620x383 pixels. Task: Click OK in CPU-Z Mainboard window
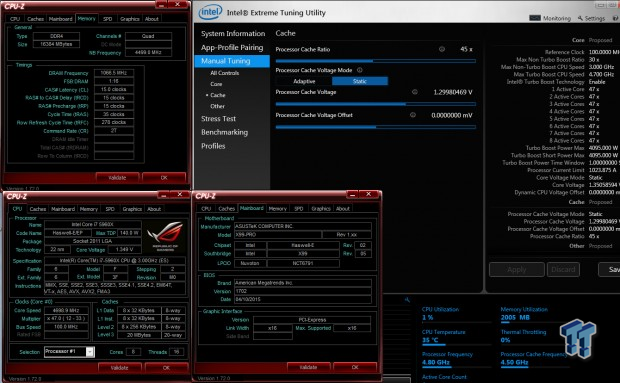pyautogui.click(x=355, y=367)
